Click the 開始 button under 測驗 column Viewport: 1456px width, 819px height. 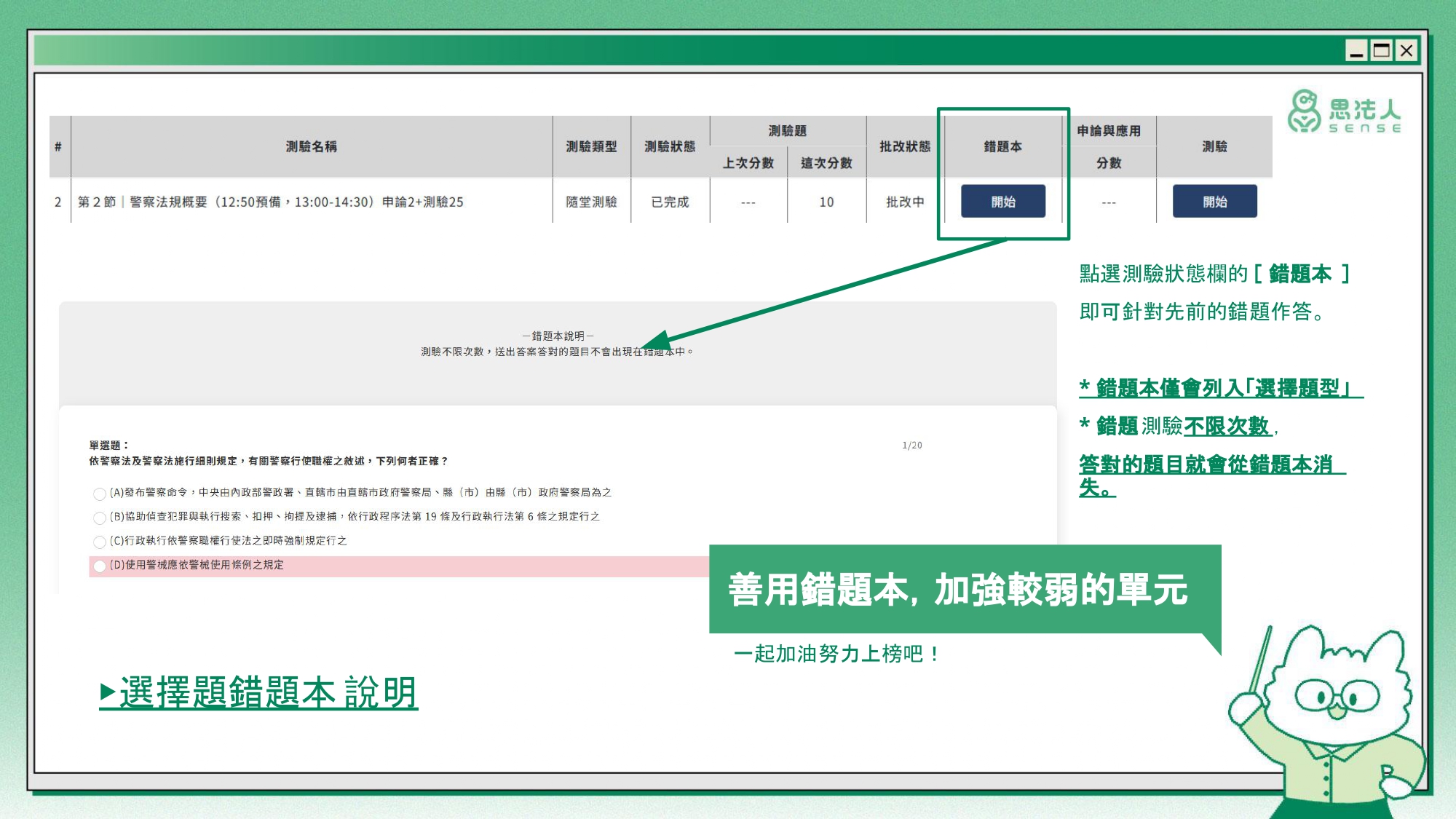coord(1214,202)
